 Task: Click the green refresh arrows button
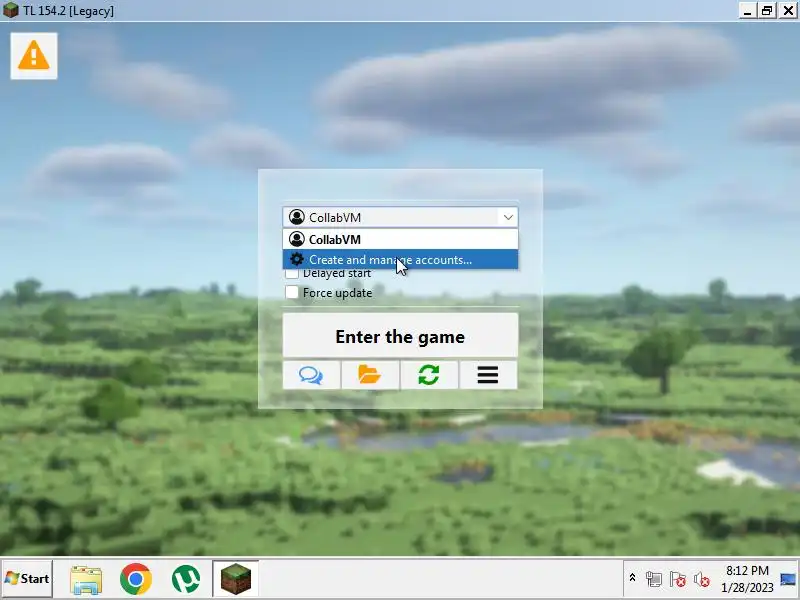[x=429, y=375]
